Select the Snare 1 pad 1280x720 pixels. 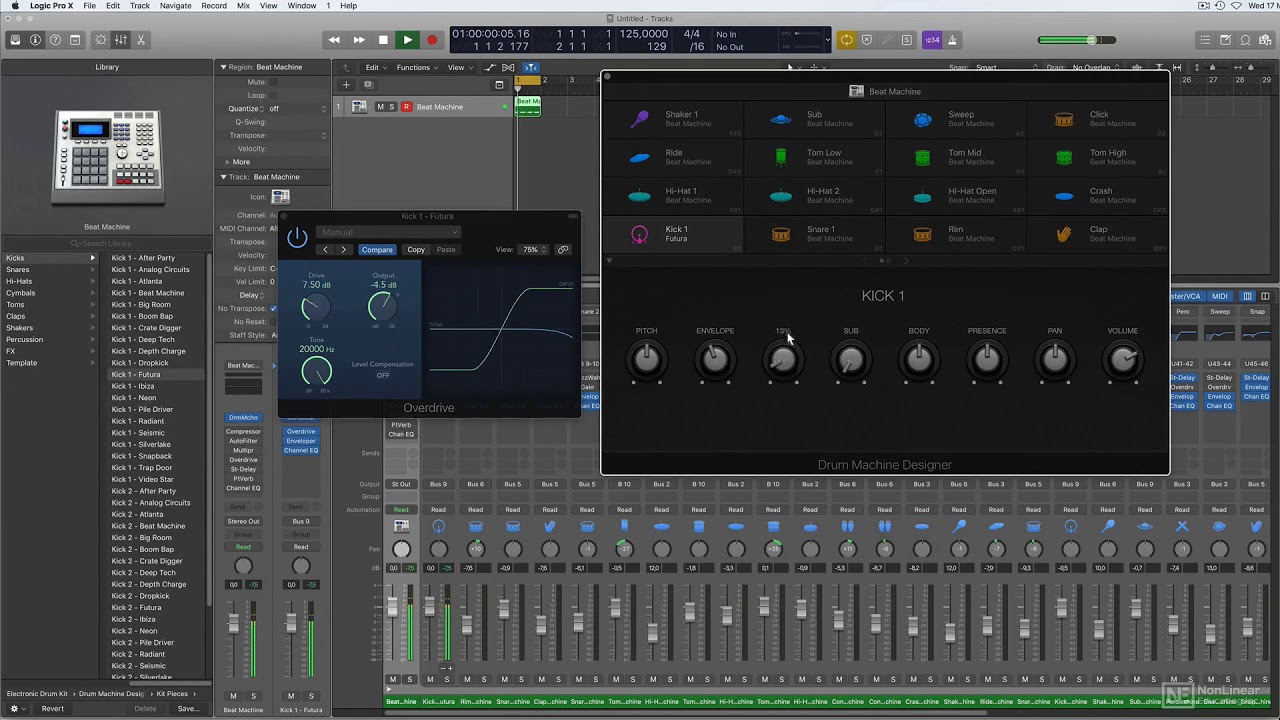pos(814,233)
